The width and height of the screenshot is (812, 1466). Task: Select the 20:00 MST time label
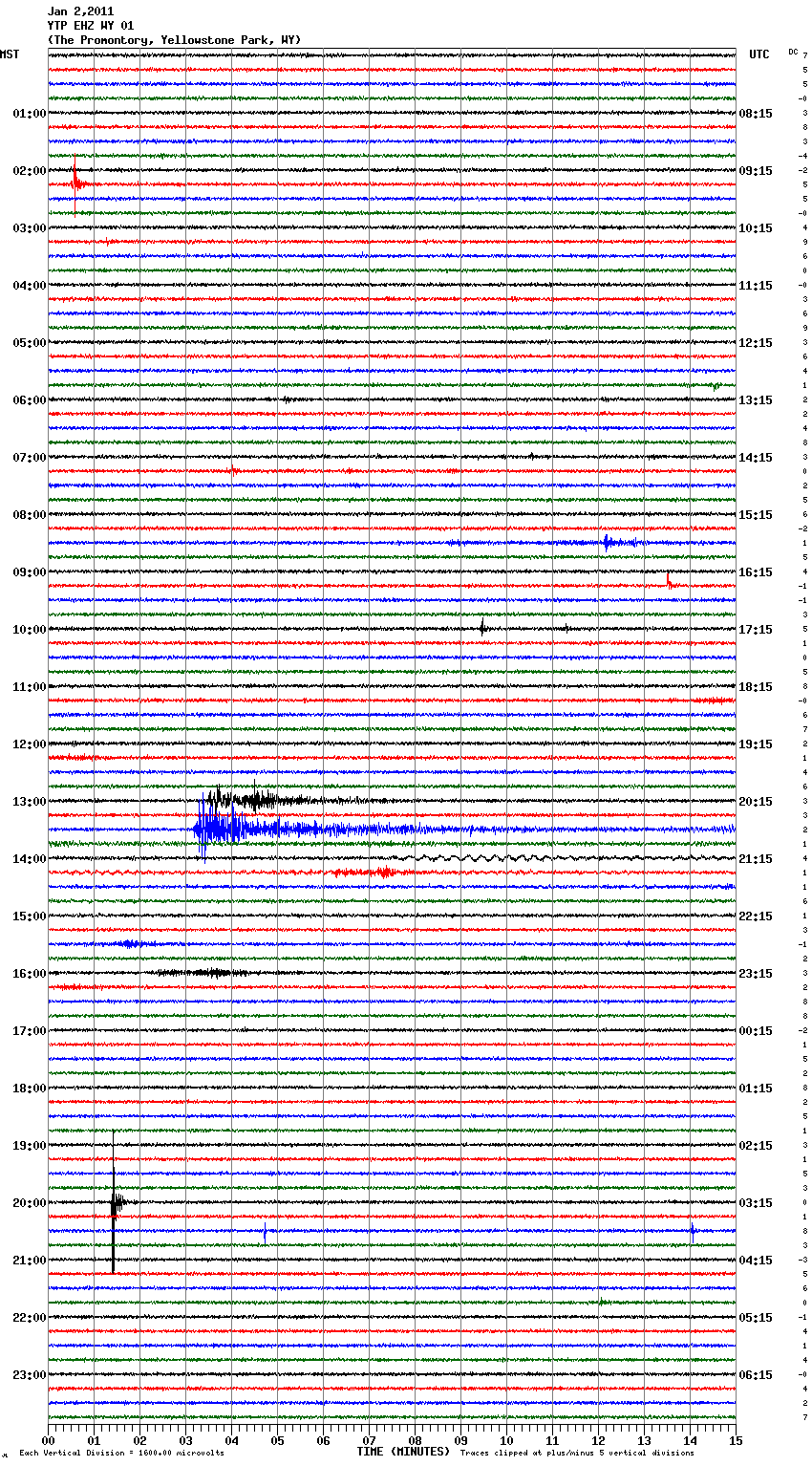point(30,1203)
